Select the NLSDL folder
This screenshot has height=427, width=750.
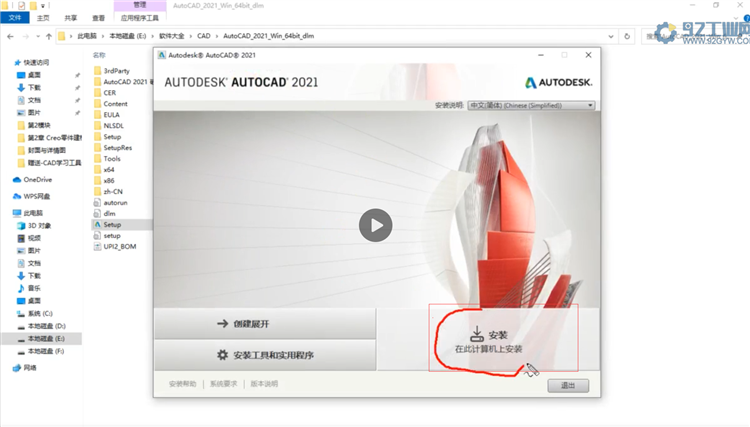pyautogui.click(x=114, y=126)
